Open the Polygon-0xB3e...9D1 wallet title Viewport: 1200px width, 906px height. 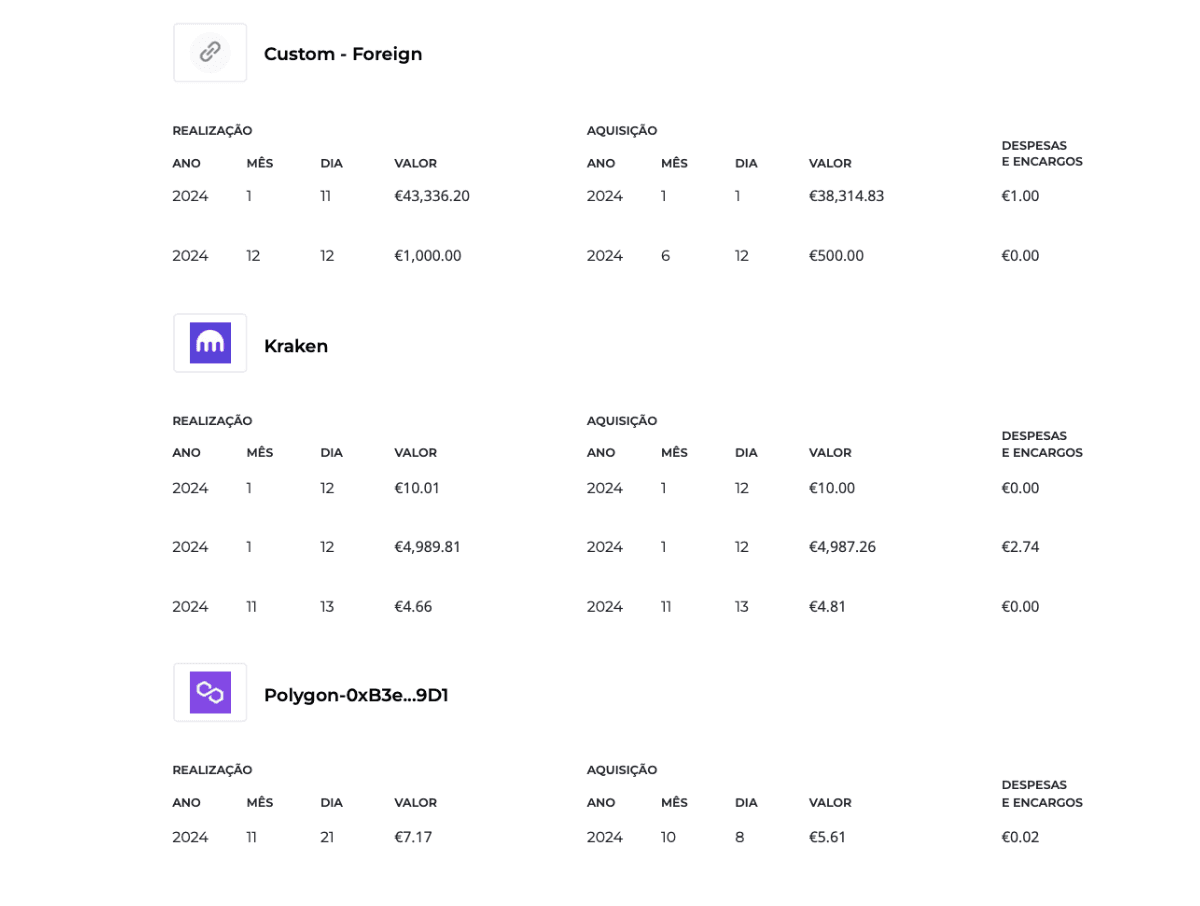356,695
